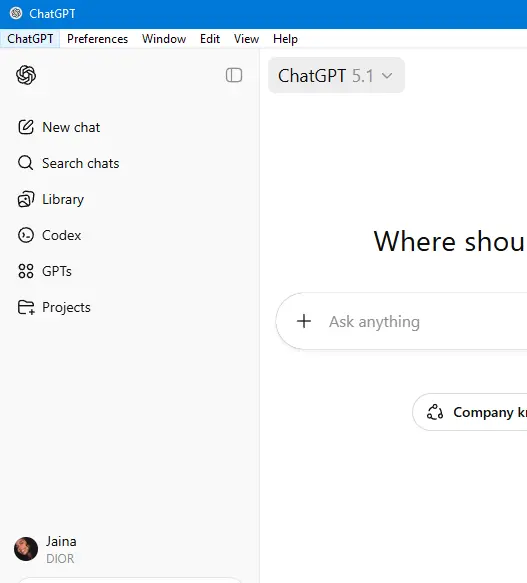Open the Edit menu
This screenshot has height=583, width=527.
point(210,39)
